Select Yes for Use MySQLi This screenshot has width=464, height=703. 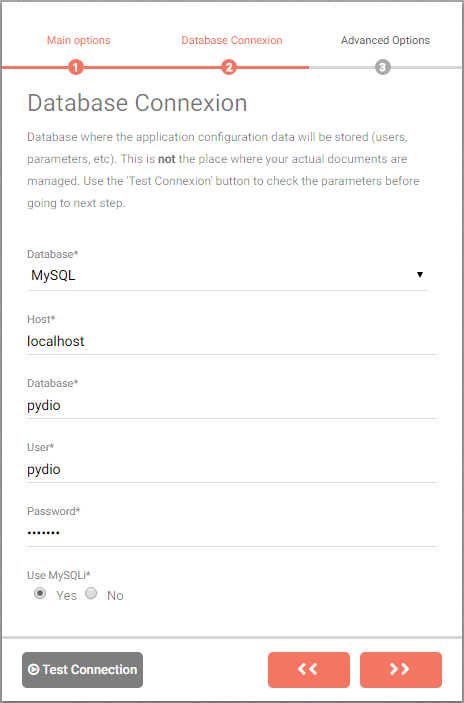pos(40,594)
